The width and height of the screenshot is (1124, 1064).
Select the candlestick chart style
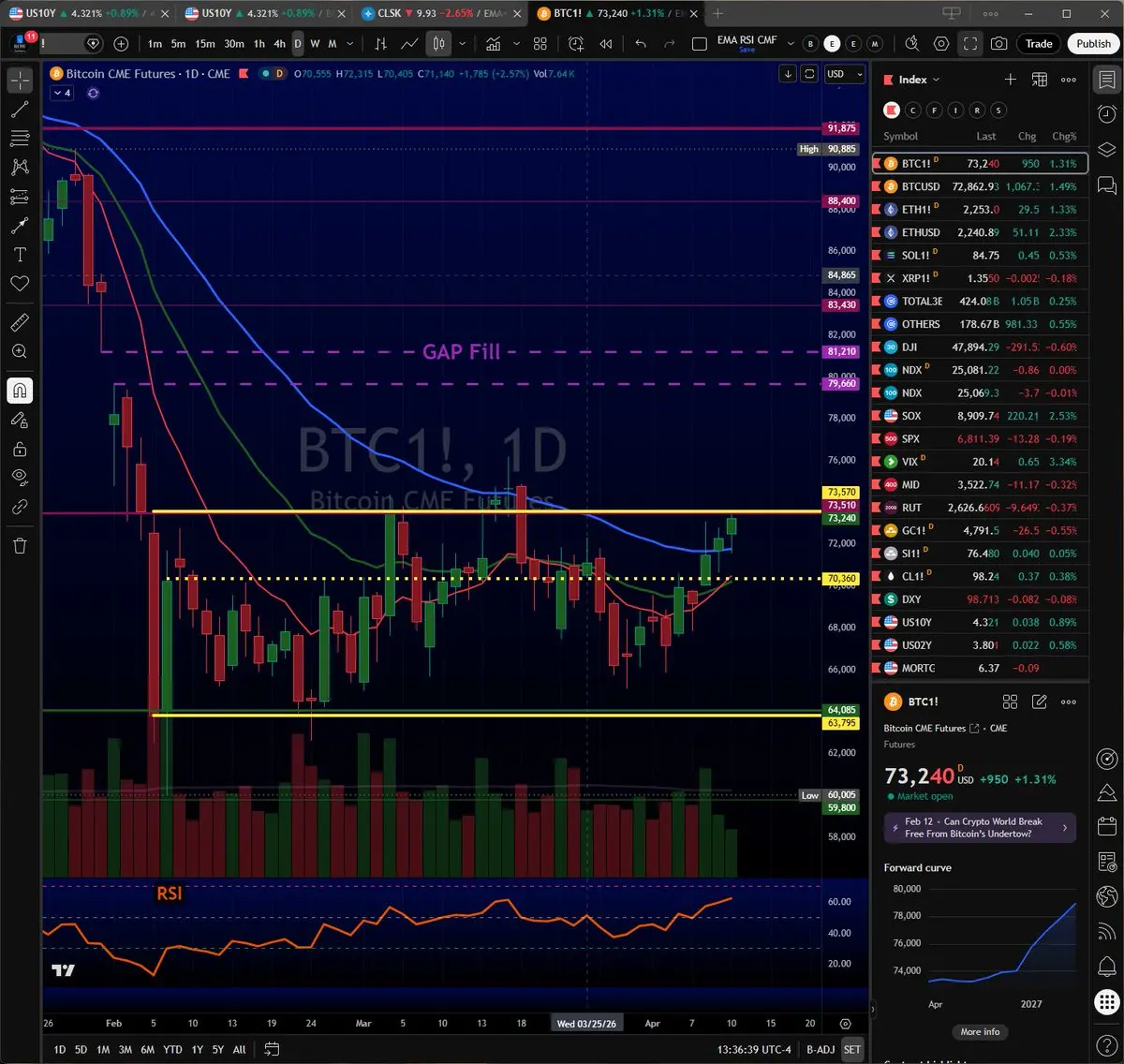[438, 43]
